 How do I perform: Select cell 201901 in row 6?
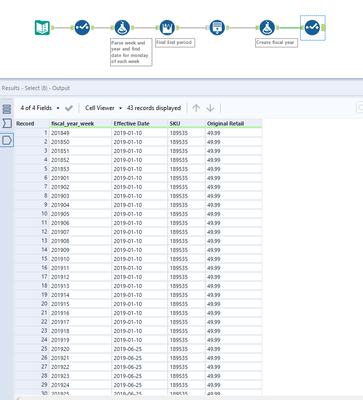pyautogui.click(x=80, y=178)
